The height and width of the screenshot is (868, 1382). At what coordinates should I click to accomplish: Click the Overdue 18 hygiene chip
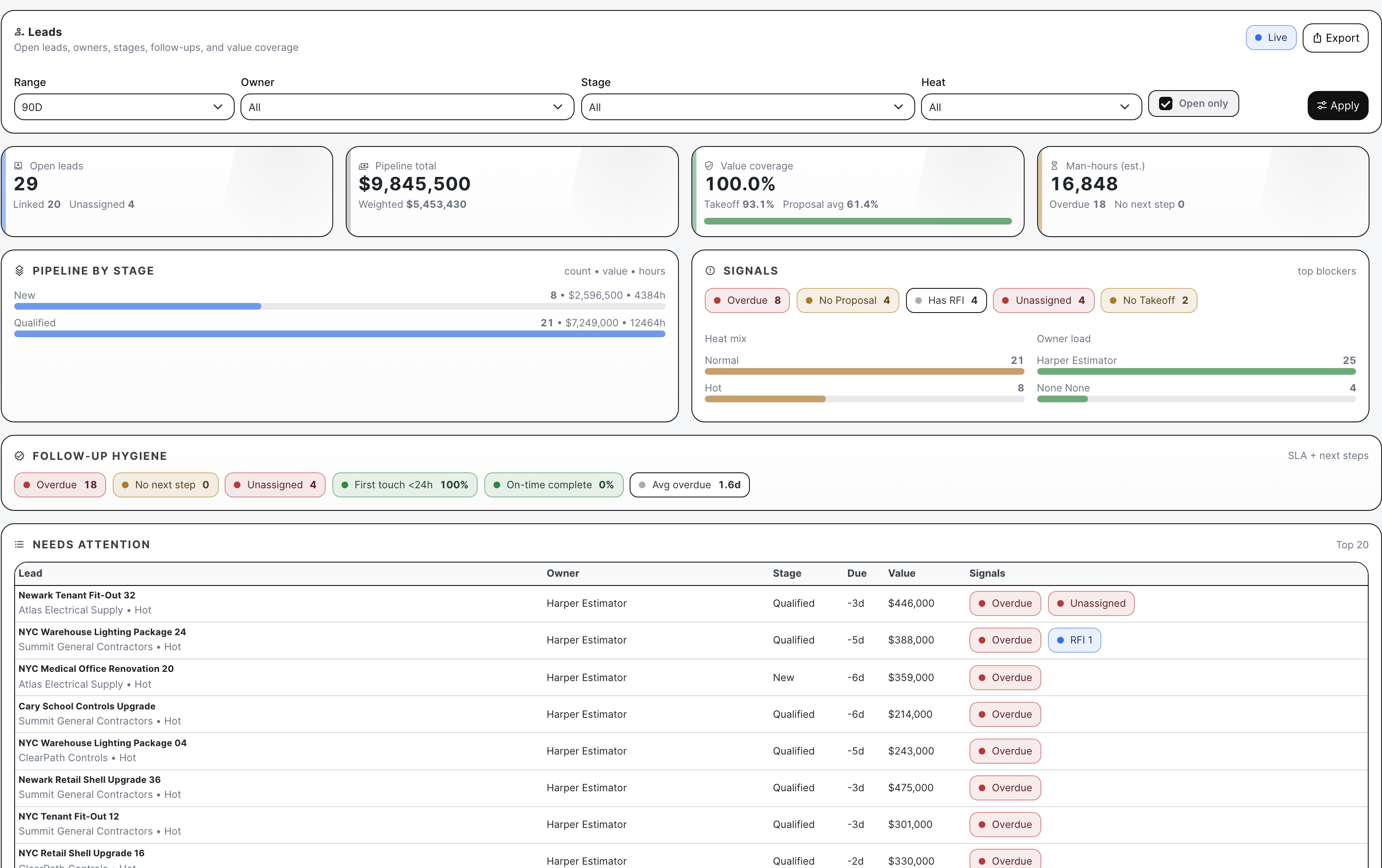tap(60, 485)
